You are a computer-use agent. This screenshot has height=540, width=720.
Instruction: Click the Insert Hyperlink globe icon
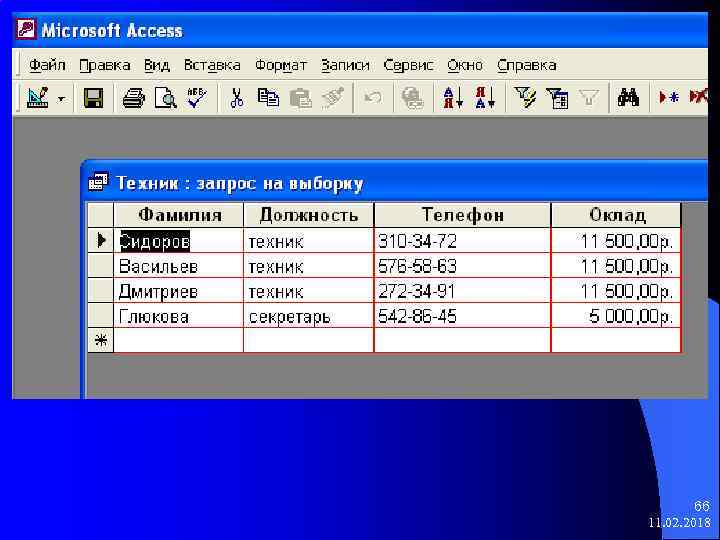[412, 98]
